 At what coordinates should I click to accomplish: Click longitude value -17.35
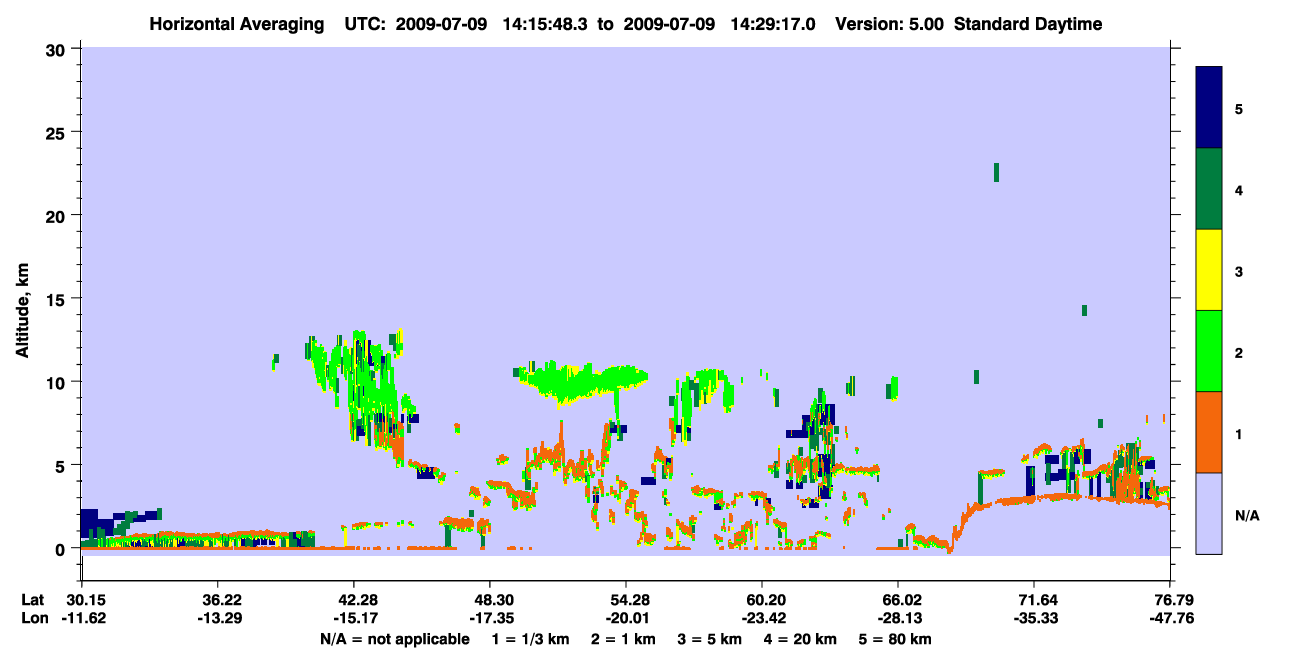tap(489, 618)
